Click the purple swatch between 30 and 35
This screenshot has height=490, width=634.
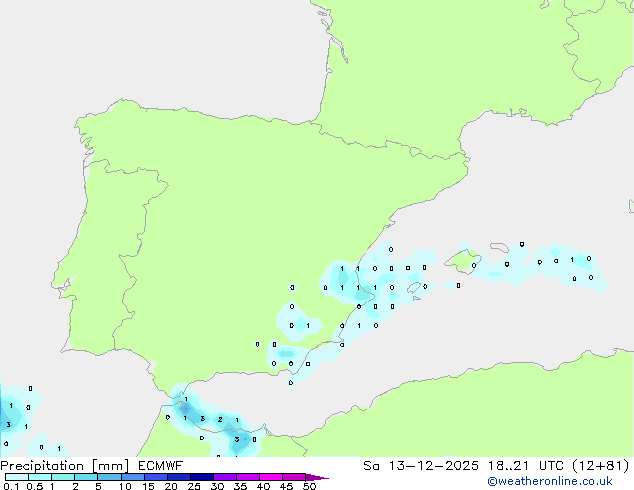(225, 477)
